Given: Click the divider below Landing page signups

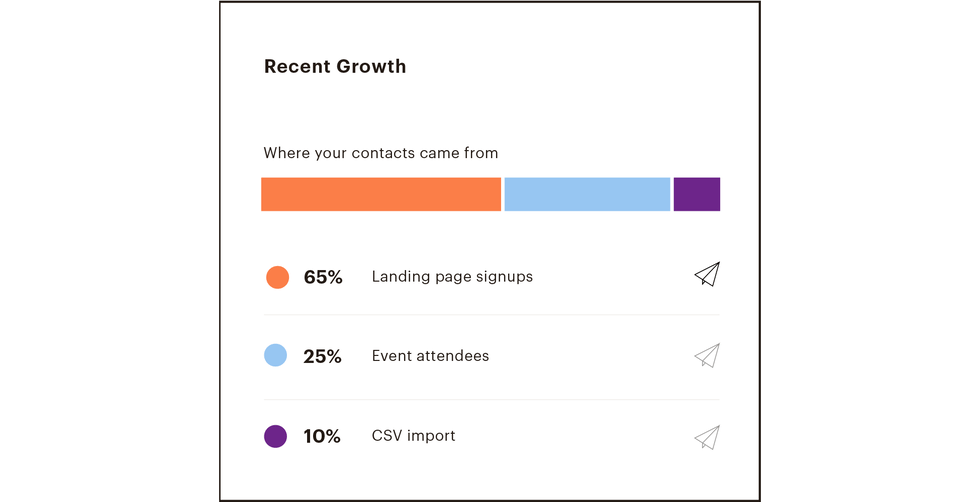Looking at the screenshot, I should [490, 315].
